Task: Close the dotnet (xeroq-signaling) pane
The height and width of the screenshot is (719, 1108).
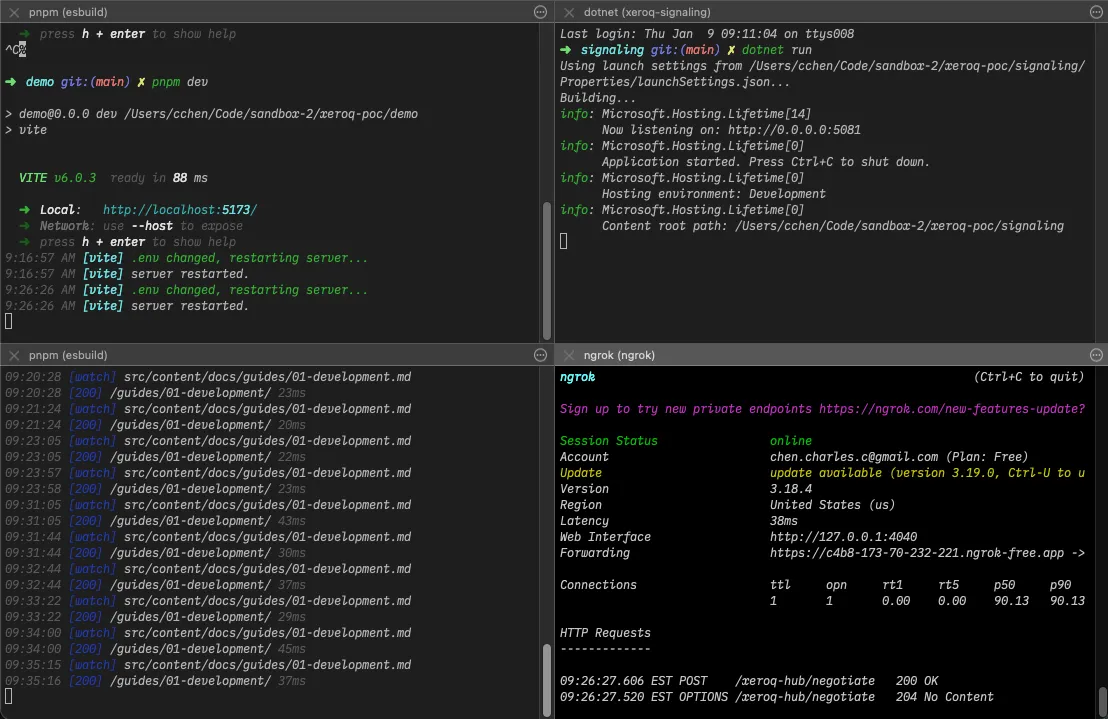Action: click(569, 12)
